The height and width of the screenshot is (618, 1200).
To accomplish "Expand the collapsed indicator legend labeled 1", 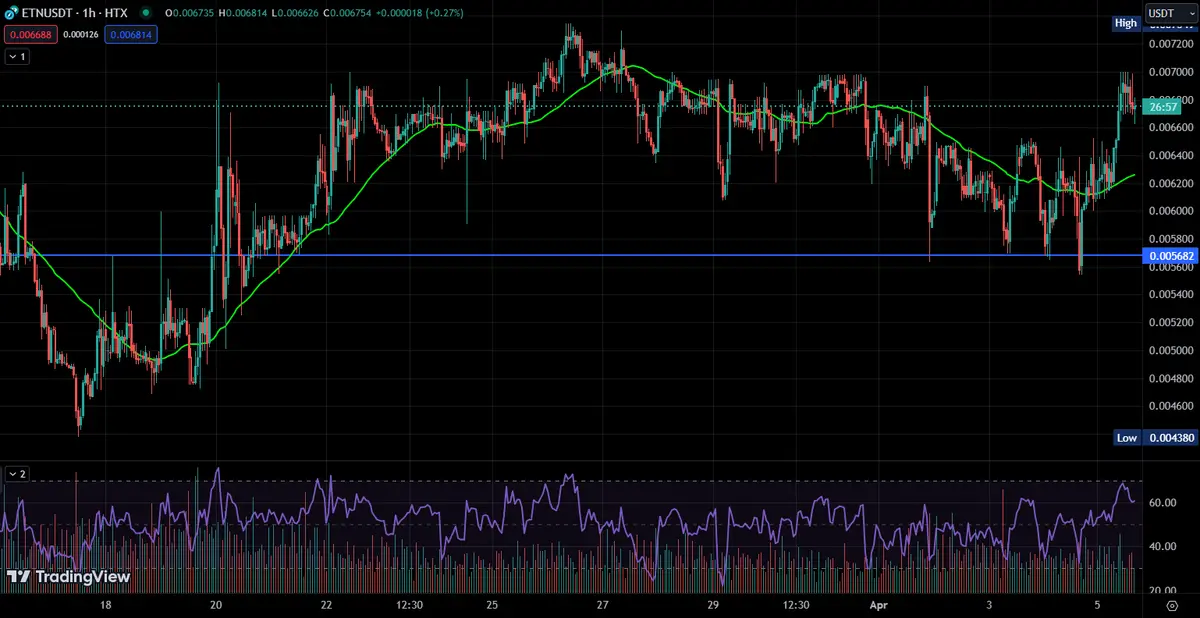I will coord(17,57).
